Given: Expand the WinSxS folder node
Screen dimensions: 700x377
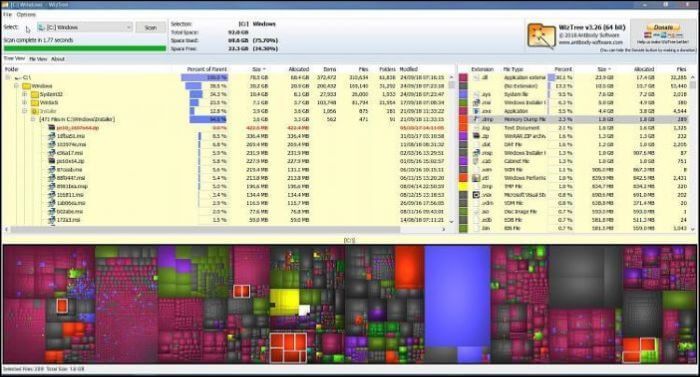Looking at the screenshot, I should point(25,103).
